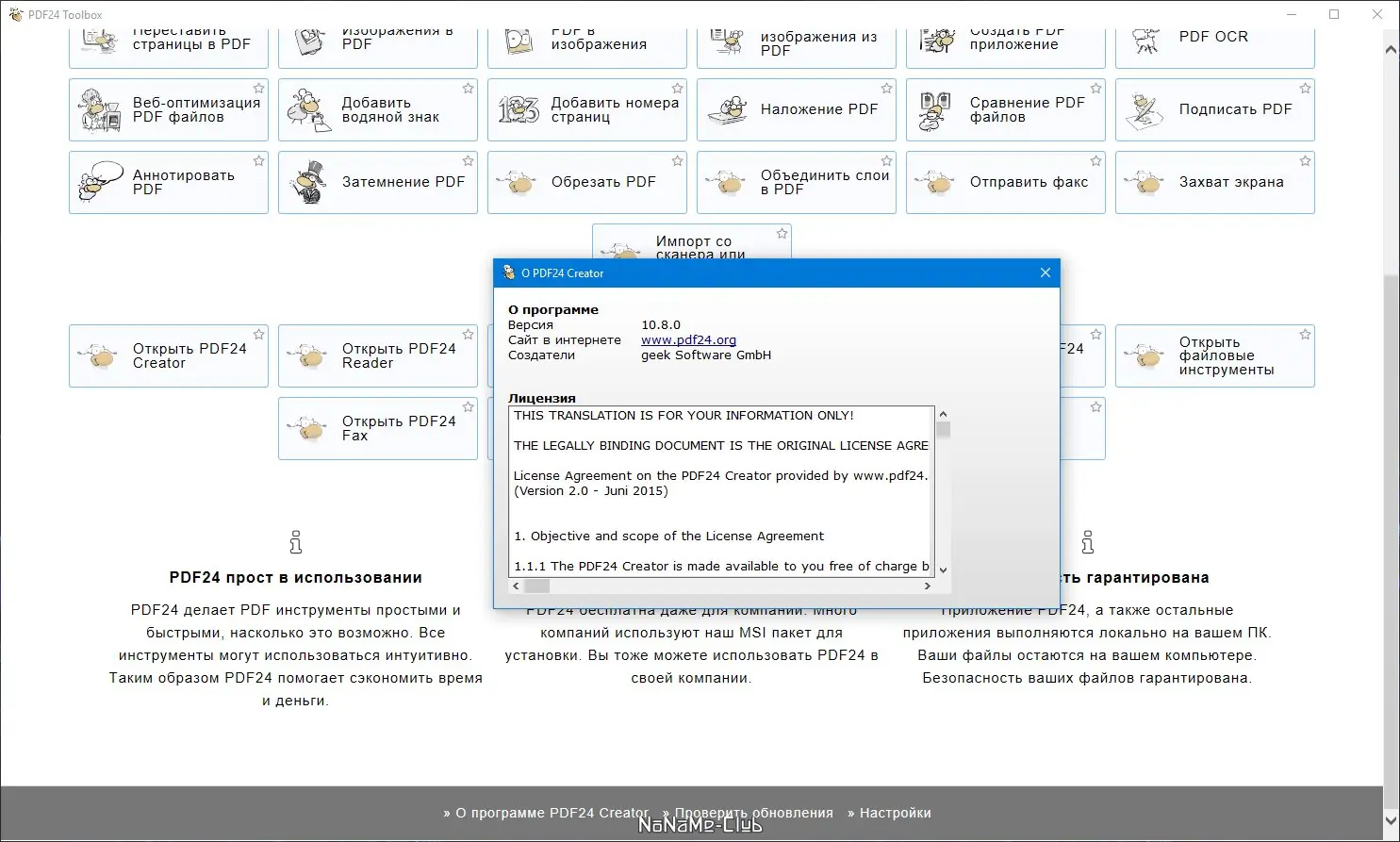Click the Захват экрана tile icon
Image resolution: width=1400 pixels, height=842 pixels.
1145,182
